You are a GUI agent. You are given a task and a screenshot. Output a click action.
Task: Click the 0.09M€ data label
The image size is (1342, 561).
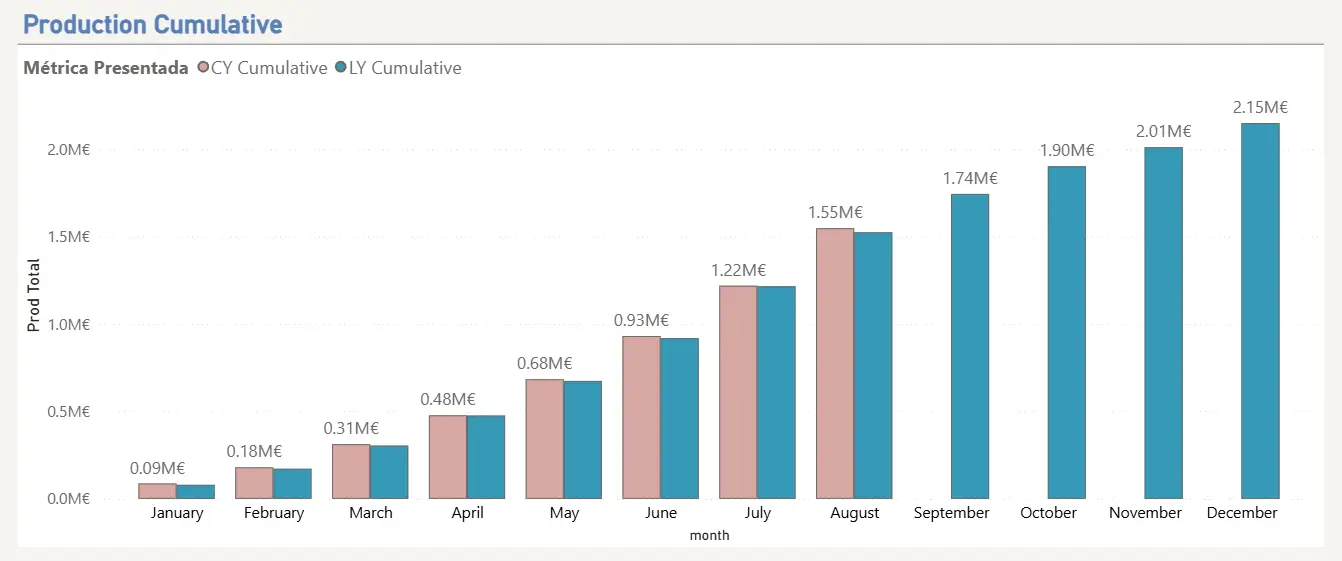[x=157, y=467]
